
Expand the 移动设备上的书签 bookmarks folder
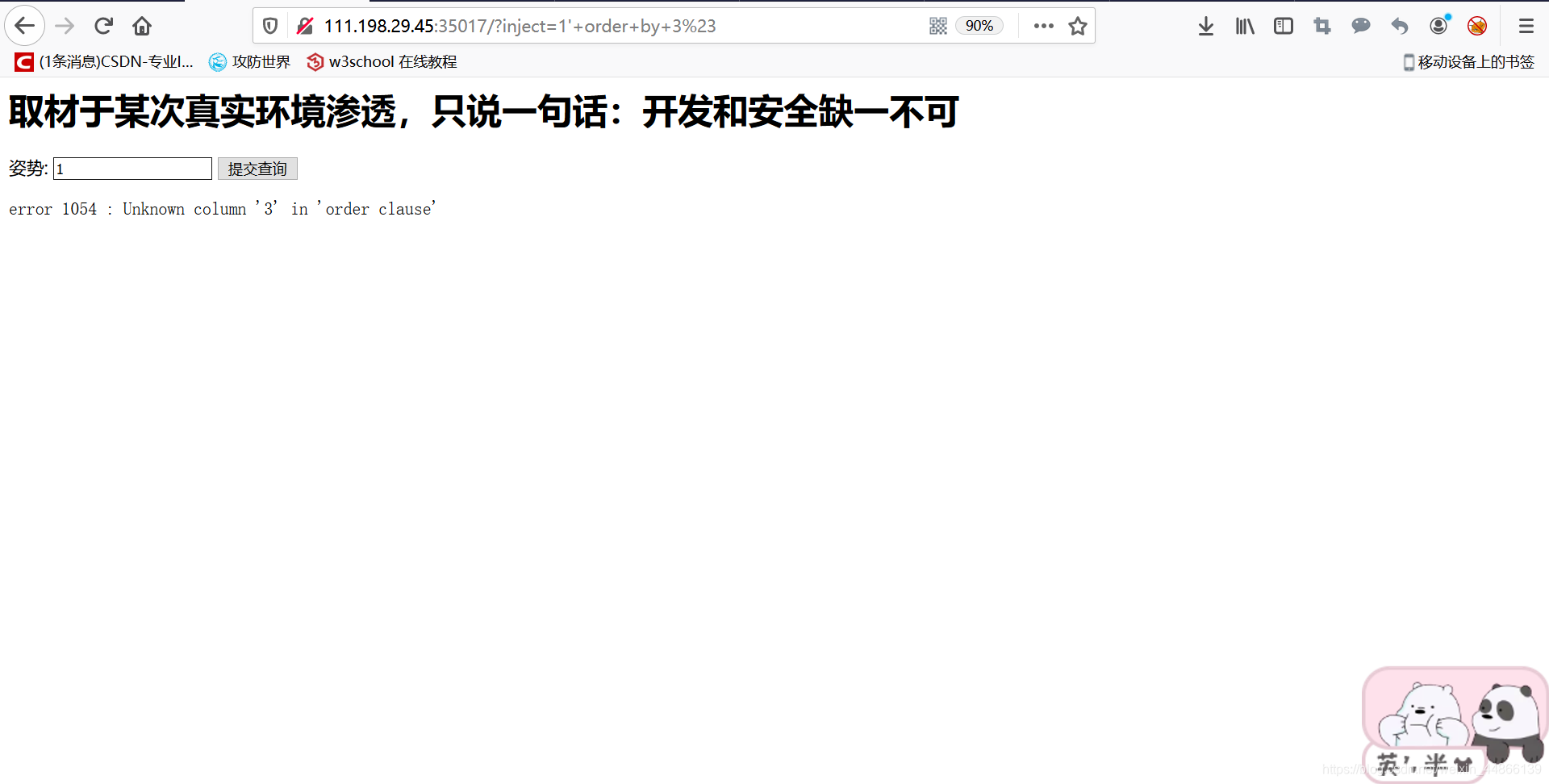click(x=1468, y=62)
